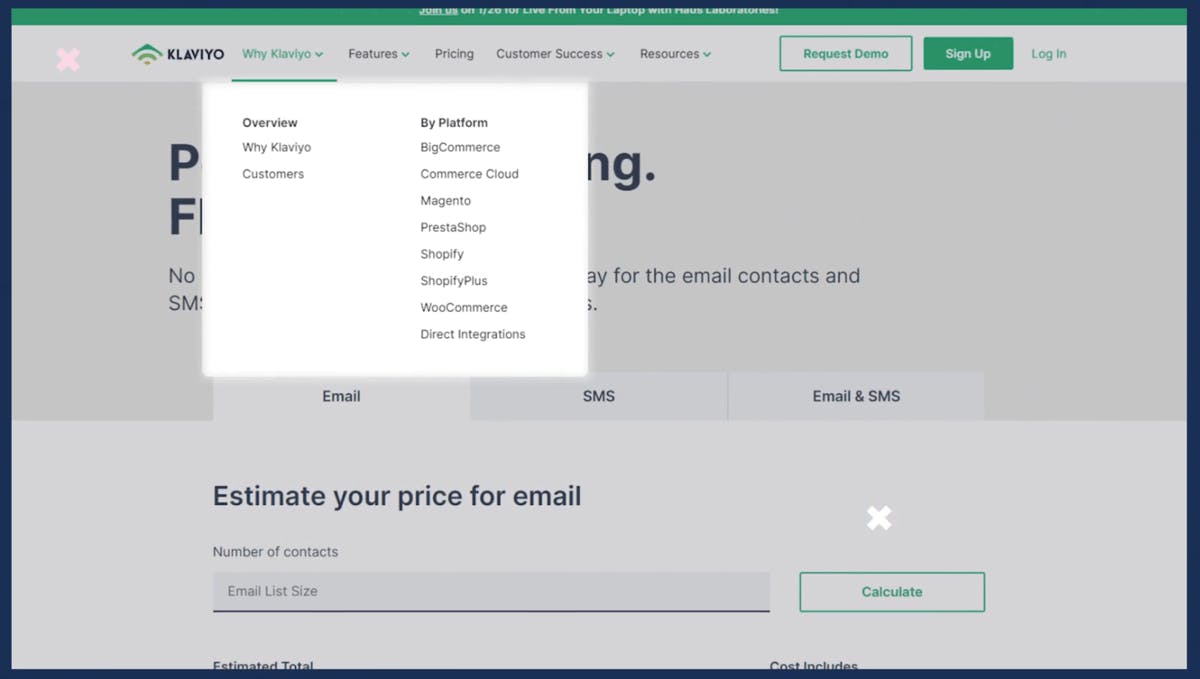Switch to the SMS tab
This screenshot has height=679, width=1200.
pos(598,396)
